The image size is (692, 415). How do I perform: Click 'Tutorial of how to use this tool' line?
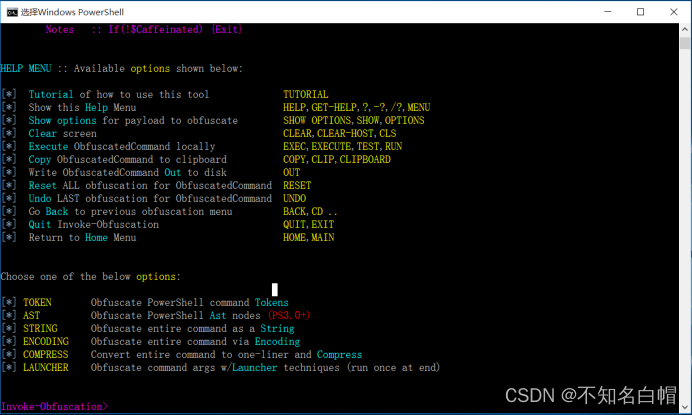click(119, 94)
